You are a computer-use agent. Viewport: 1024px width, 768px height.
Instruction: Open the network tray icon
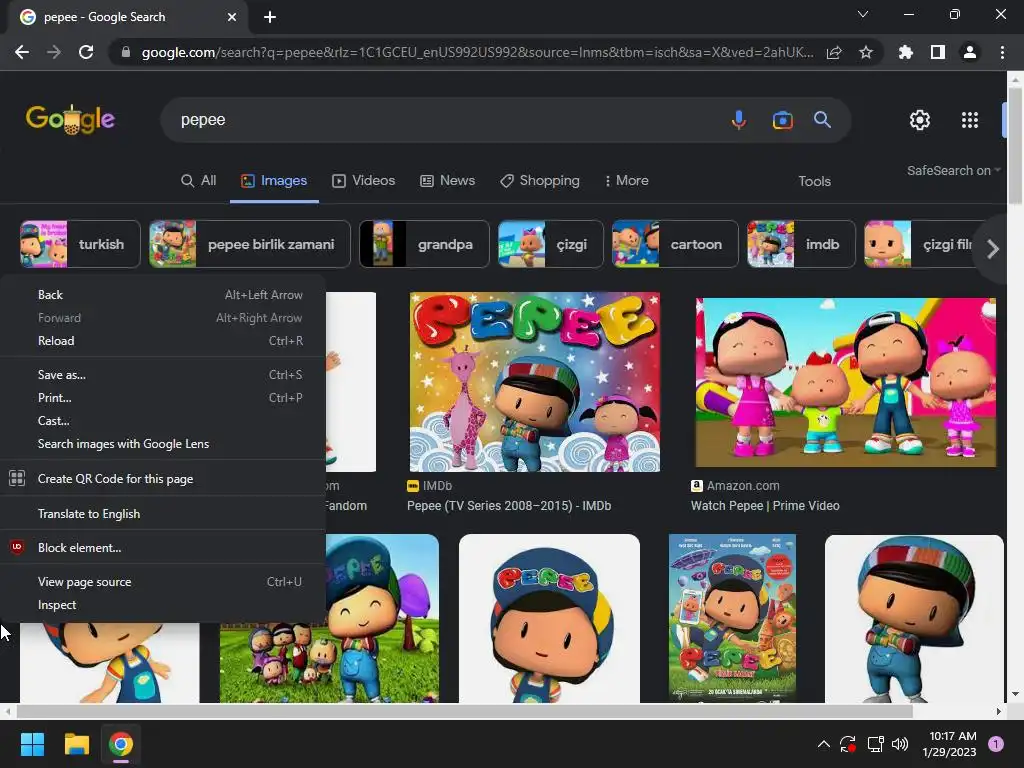coord(875,744)
